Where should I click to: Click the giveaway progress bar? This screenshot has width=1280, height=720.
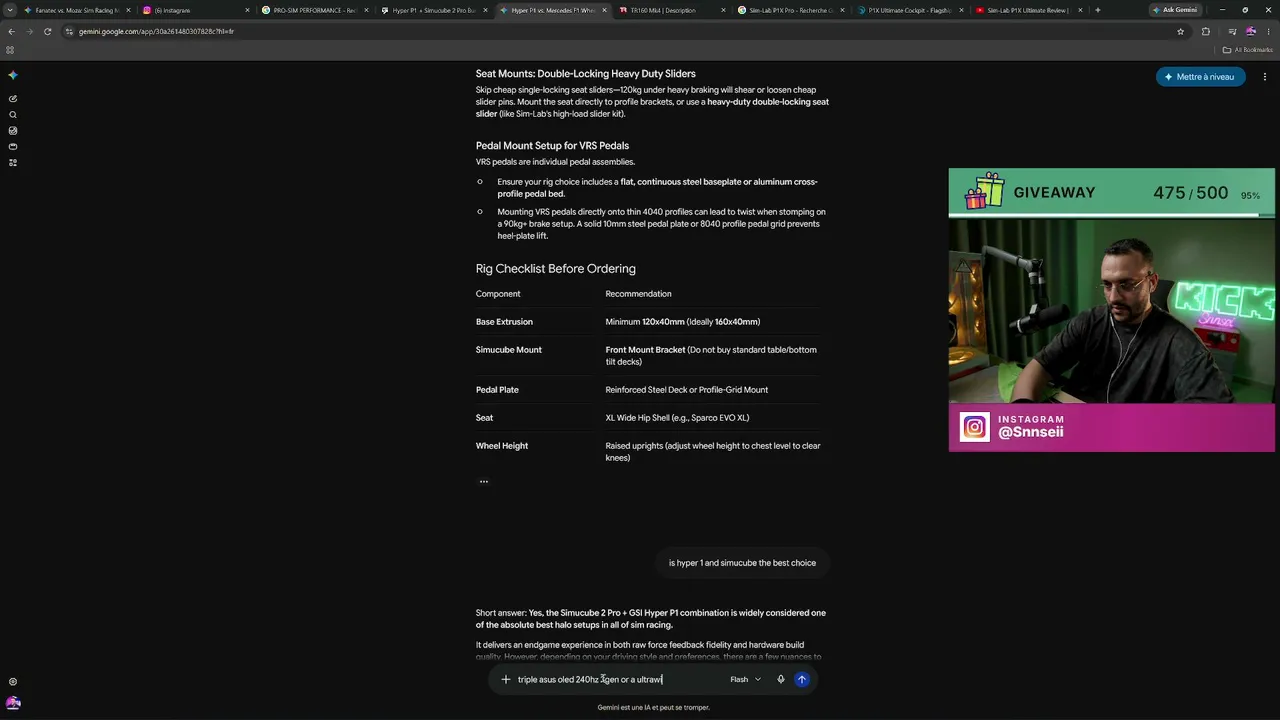point(1111,214)
